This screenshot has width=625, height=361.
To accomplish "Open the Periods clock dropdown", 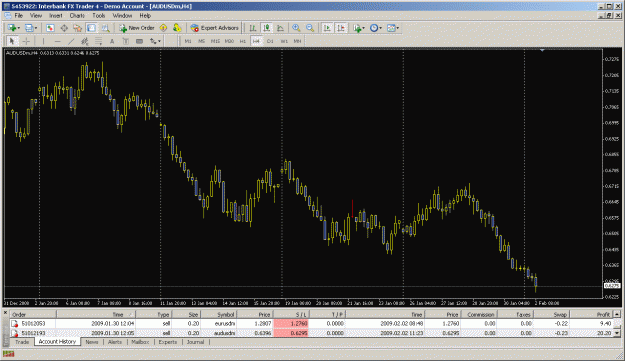I will coord(375,28).
